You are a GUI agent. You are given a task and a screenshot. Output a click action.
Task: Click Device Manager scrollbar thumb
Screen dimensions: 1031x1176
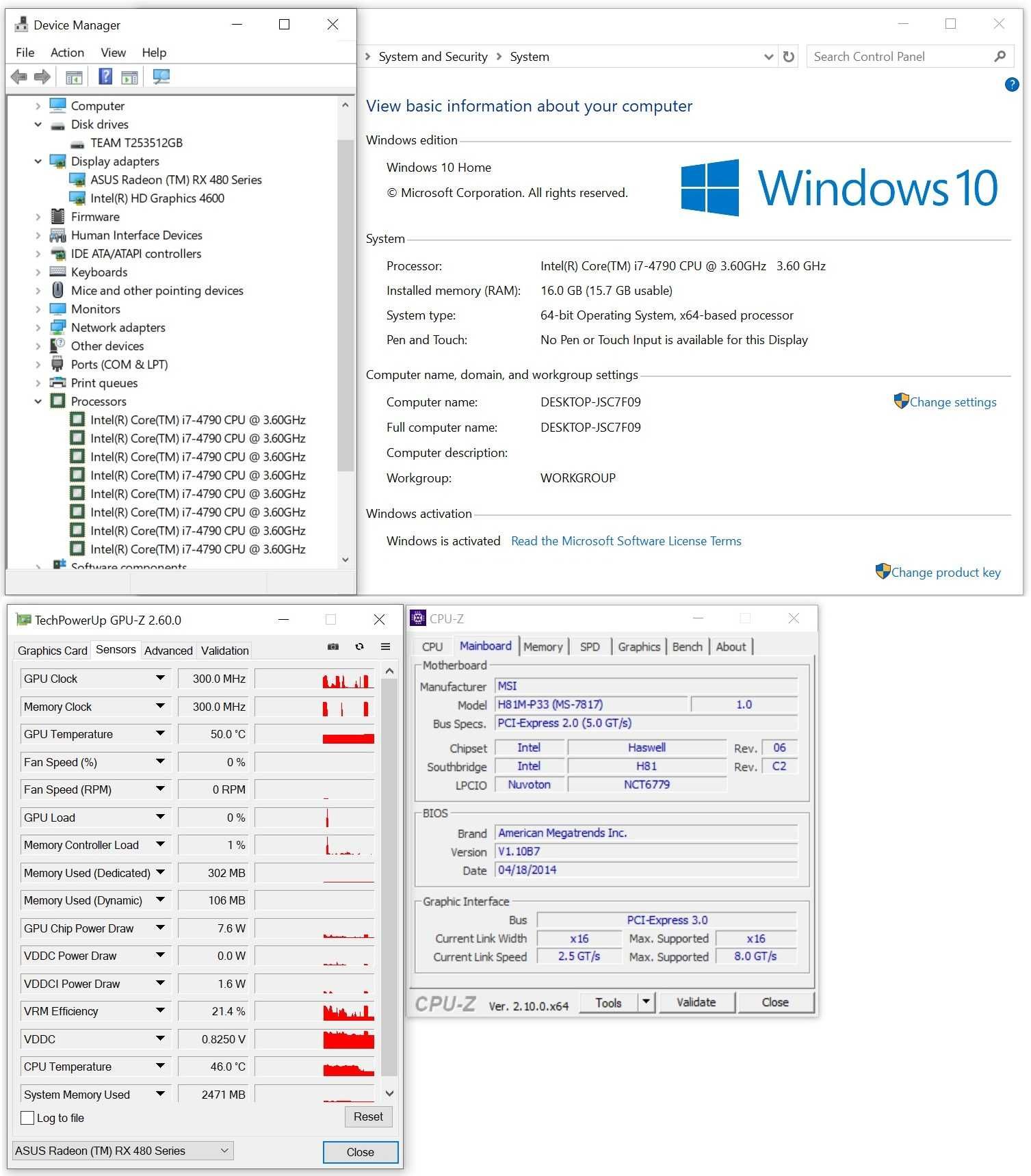click(345, 305)
